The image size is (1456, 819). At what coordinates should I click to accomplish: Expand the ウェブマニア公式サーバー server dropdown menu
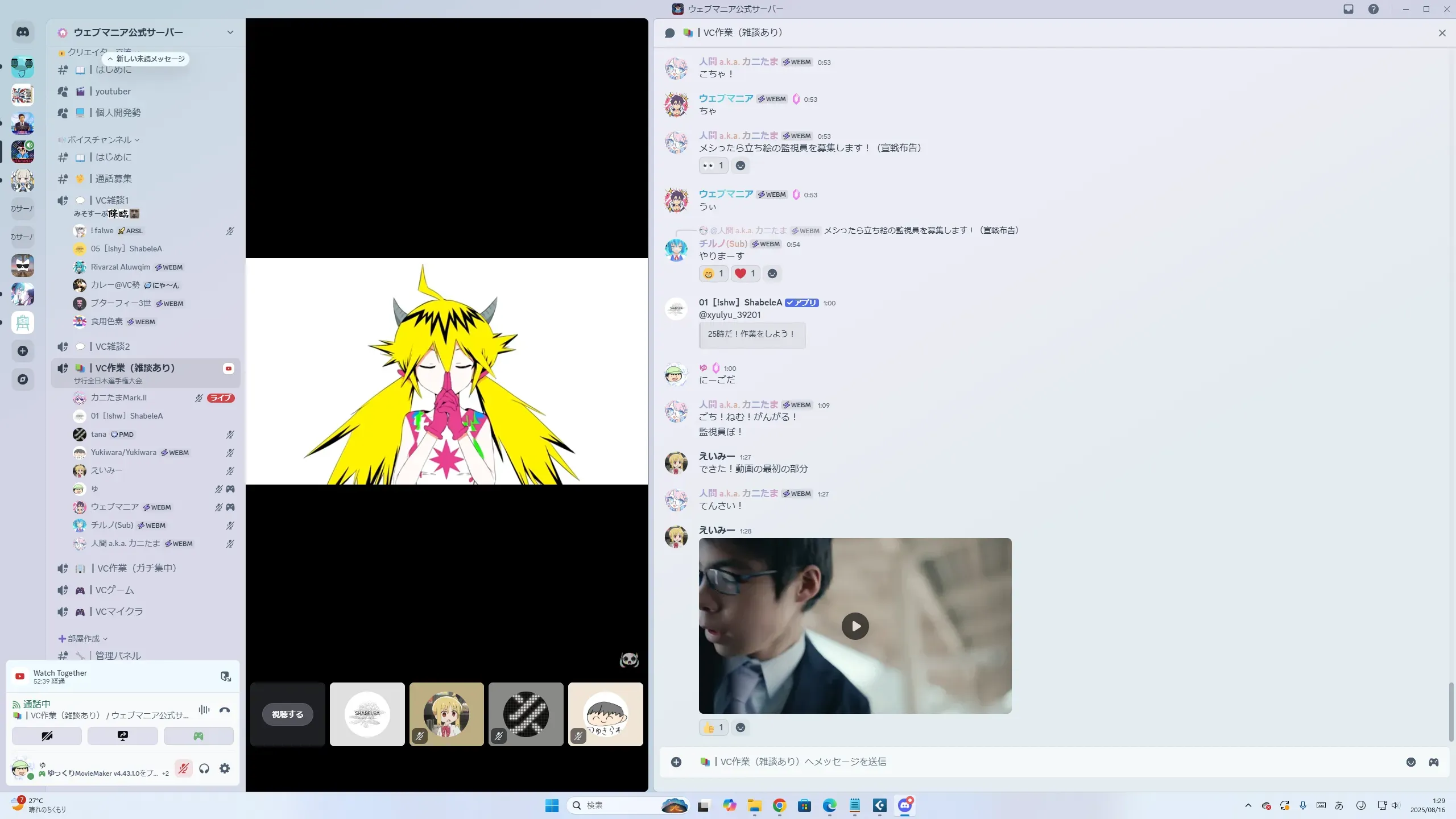(x=230, y=32)
